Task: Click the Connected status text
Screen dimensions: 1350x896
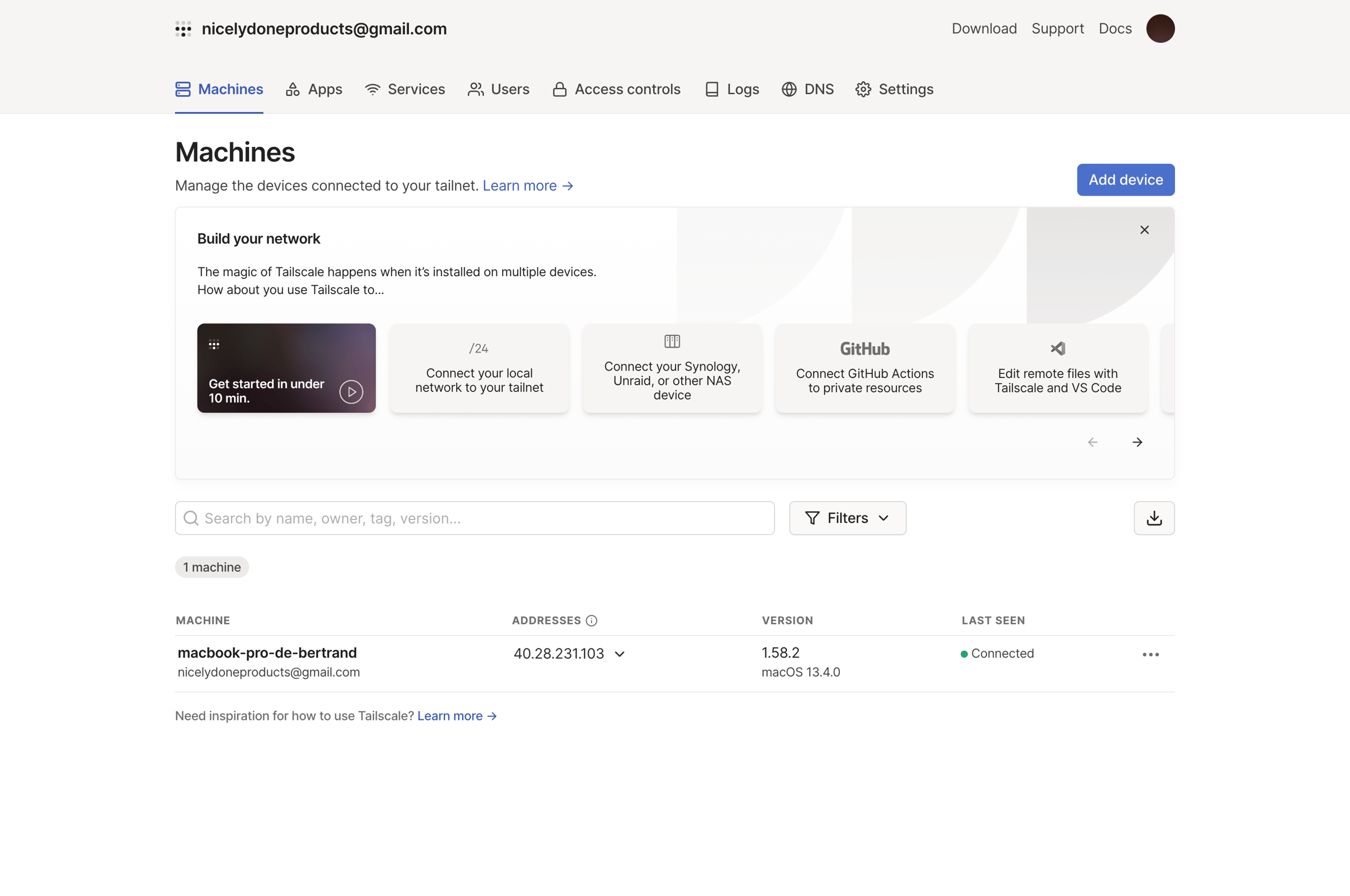Action: [x=1002, y=654]
